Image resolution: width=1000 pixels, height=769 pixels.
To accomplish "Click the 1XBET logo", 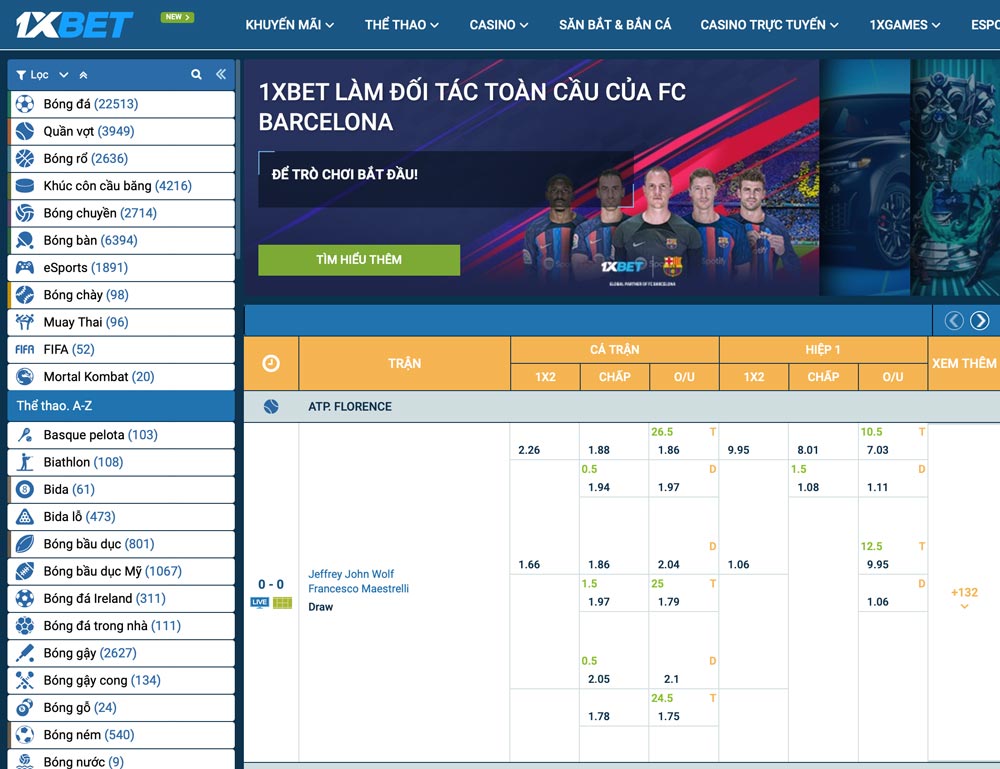I will pos(74,25).
